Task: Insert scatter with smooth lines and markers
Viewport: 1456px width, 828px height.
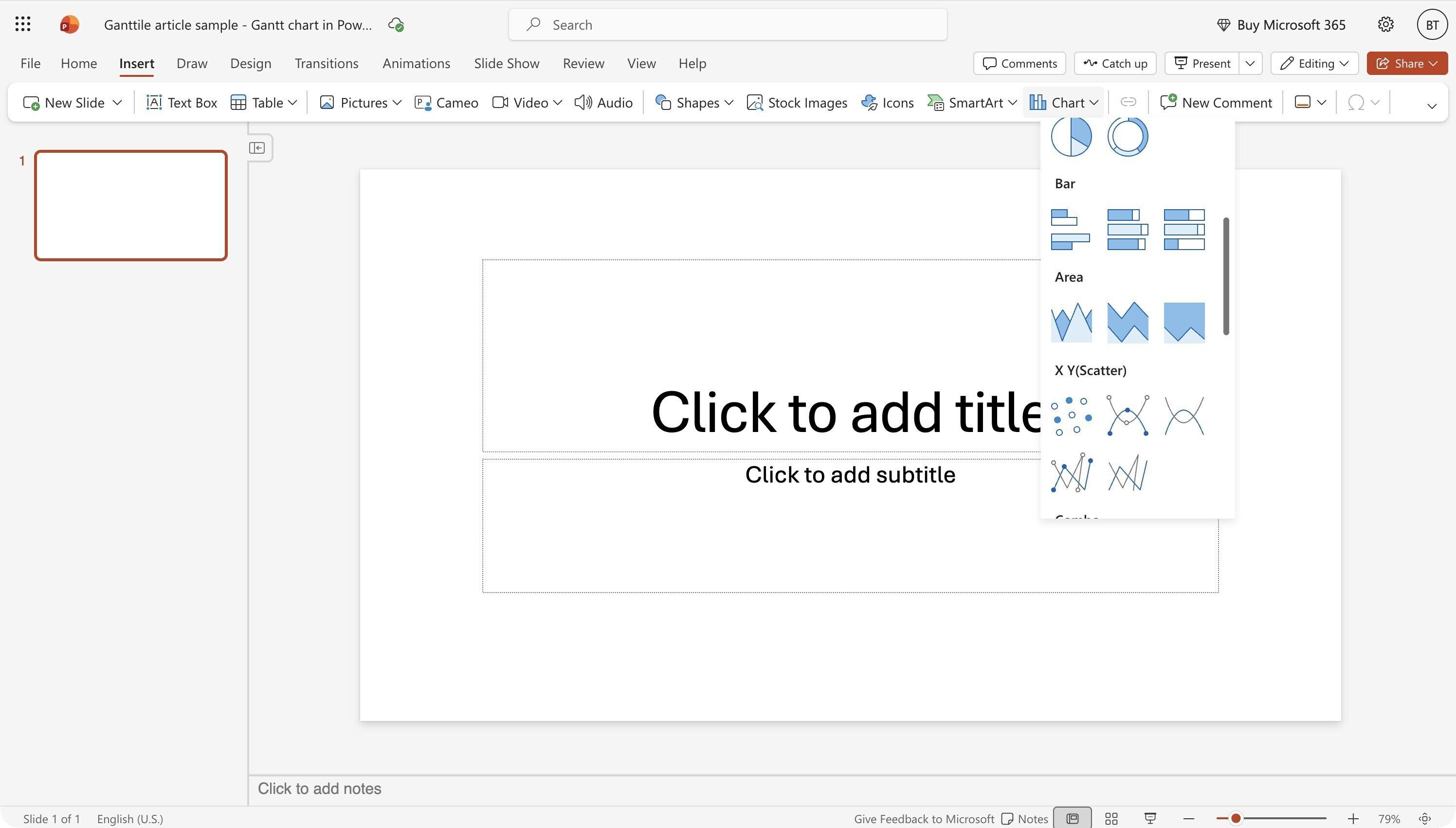Action: click(1127, 416)
